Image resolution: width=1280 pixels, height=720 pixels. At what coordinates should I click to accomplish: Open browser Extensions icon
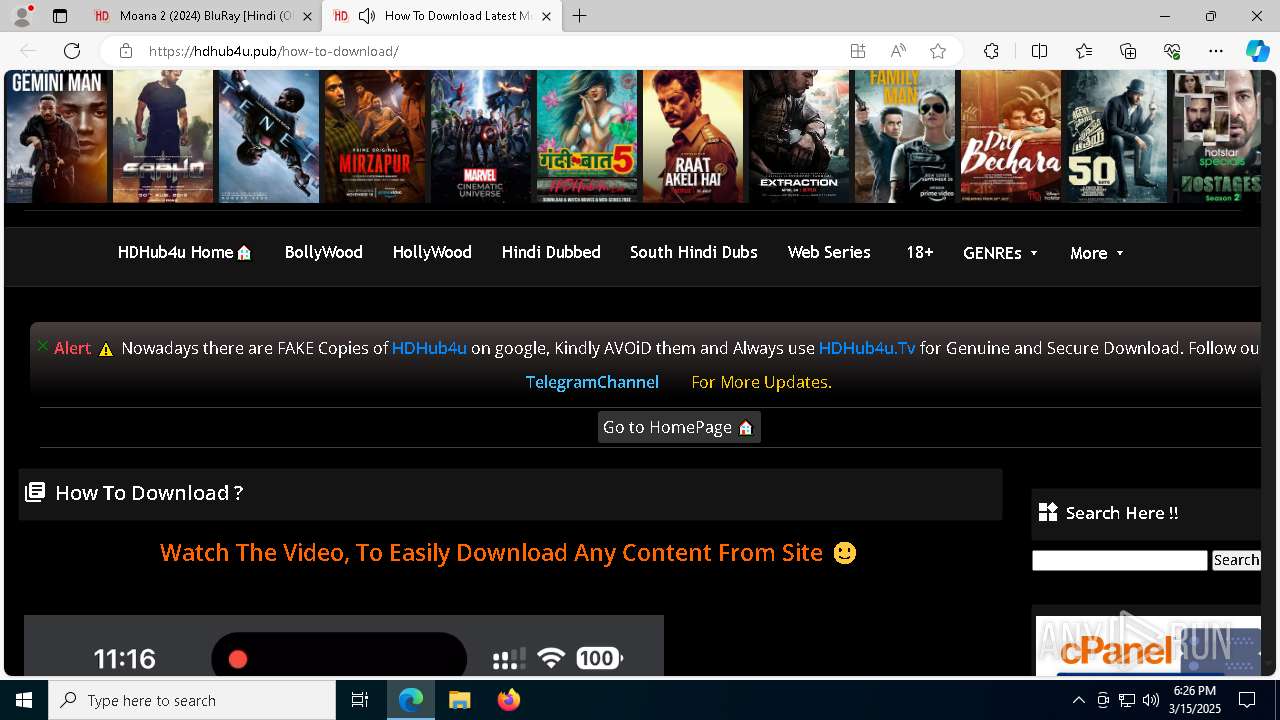(x=991, y=51)
